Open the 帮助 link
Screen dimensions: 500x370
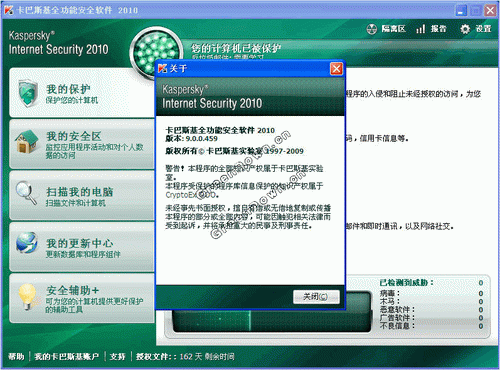[16, 357]
